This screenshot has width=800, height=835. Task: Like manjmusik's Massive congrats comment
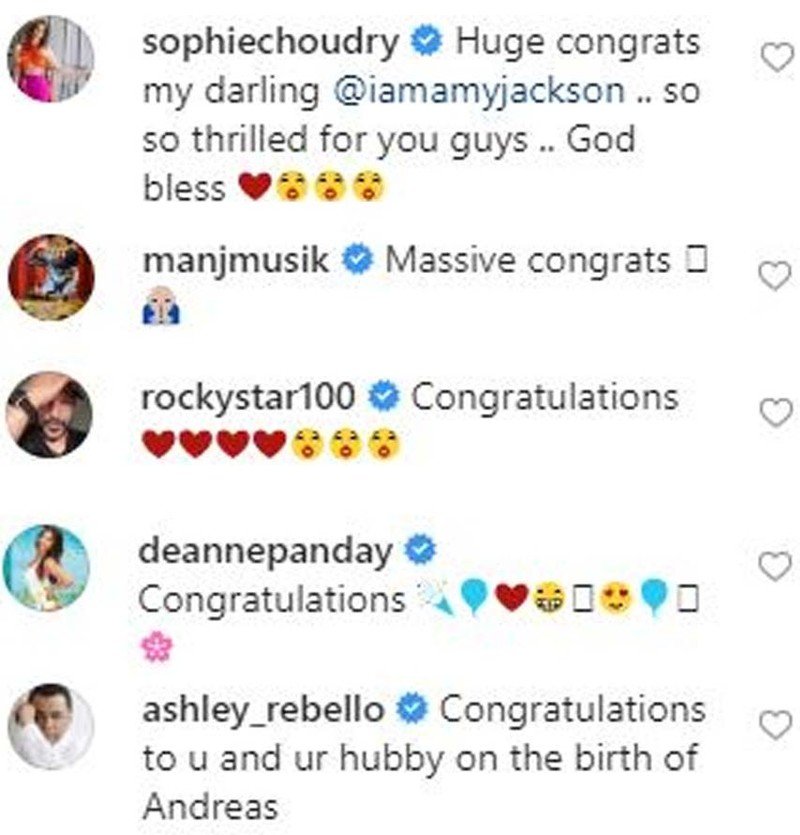point(776,276)
